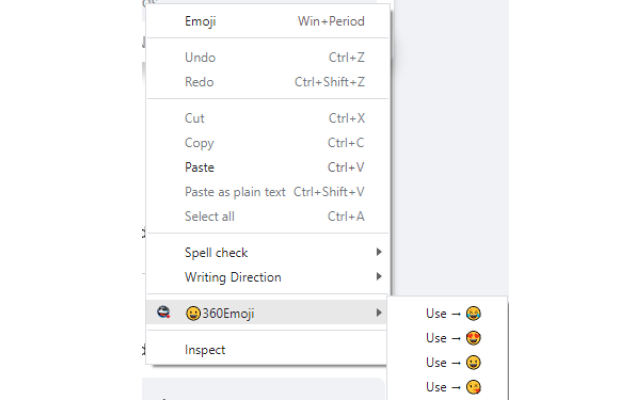The height and width of the screenshot is (400, 640).
Task: Select Cut in the context menu
Action: tap(267, 118)
